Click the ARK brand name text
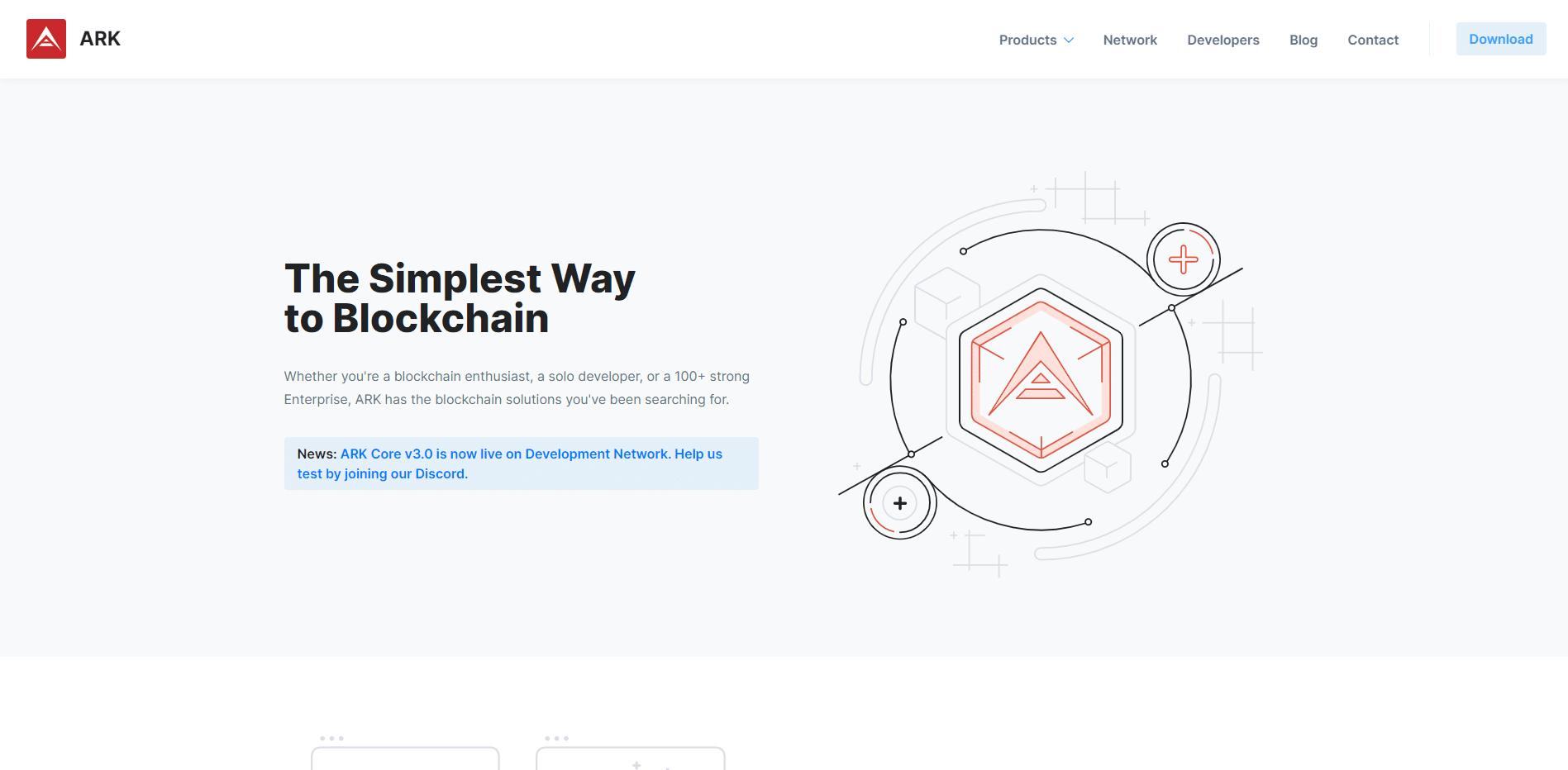The height and width of the screenshot is (770, 1568). (100, 39)
